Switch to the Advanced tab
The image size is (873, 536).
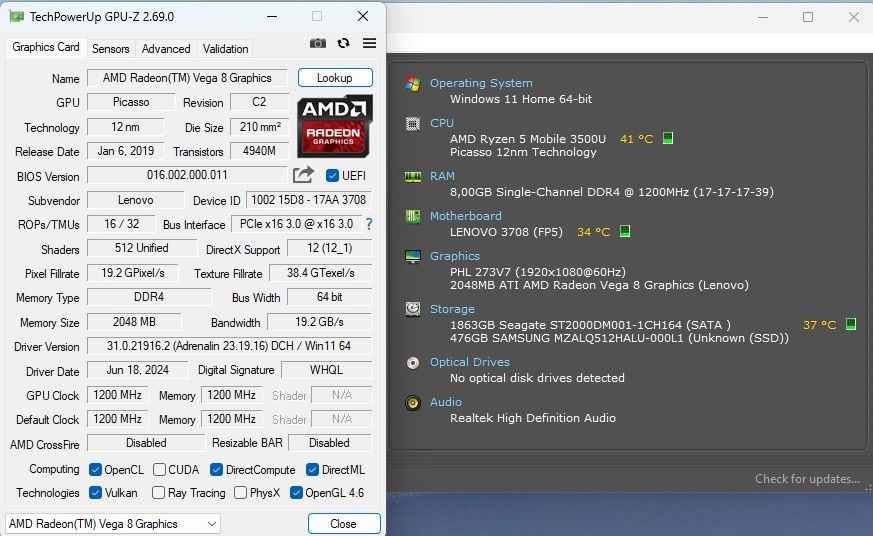166,49
